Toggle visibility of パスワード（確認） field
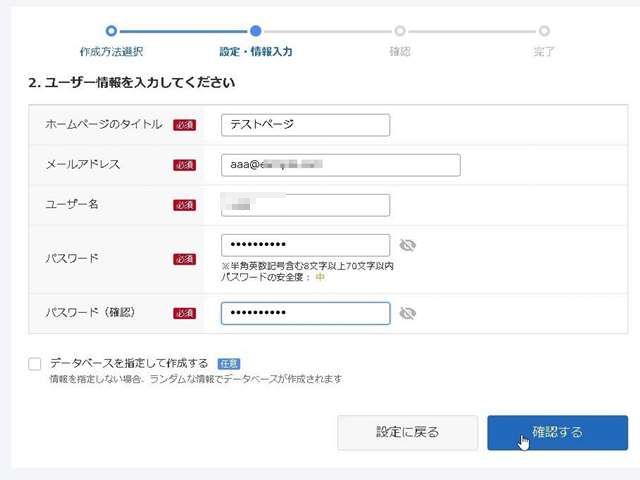 point(407,313)
